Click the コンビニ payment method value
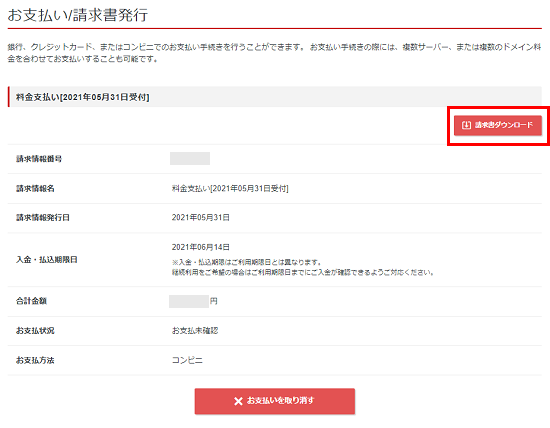Image resolution: width=550 pixels, height=428 pixels. coord(187,360)
